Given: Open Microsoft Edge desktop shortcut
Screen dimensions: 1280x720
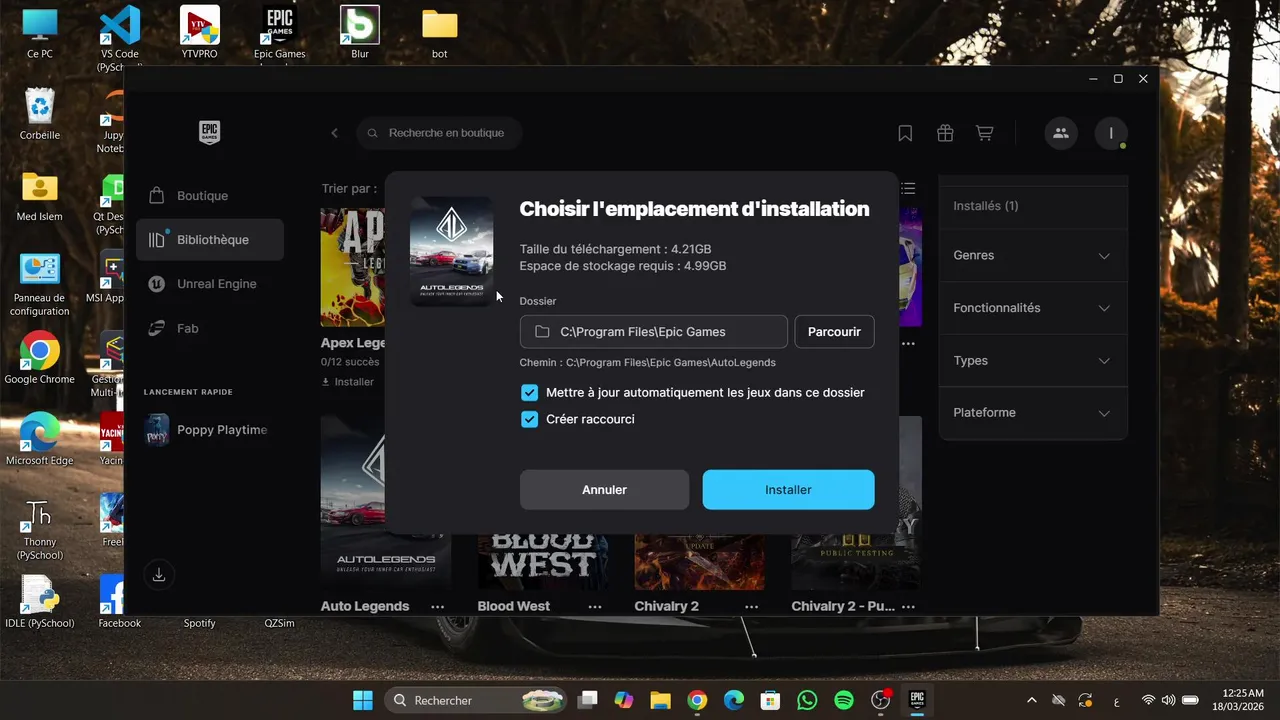Looking at the screenshot, I should [40, 439].
